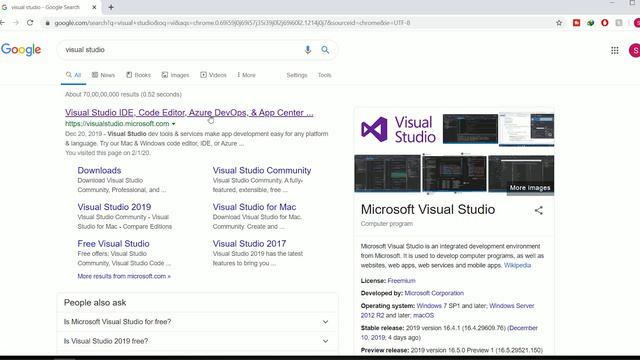Click the Microsoft Corporation developer link

[x=434, y=293]
